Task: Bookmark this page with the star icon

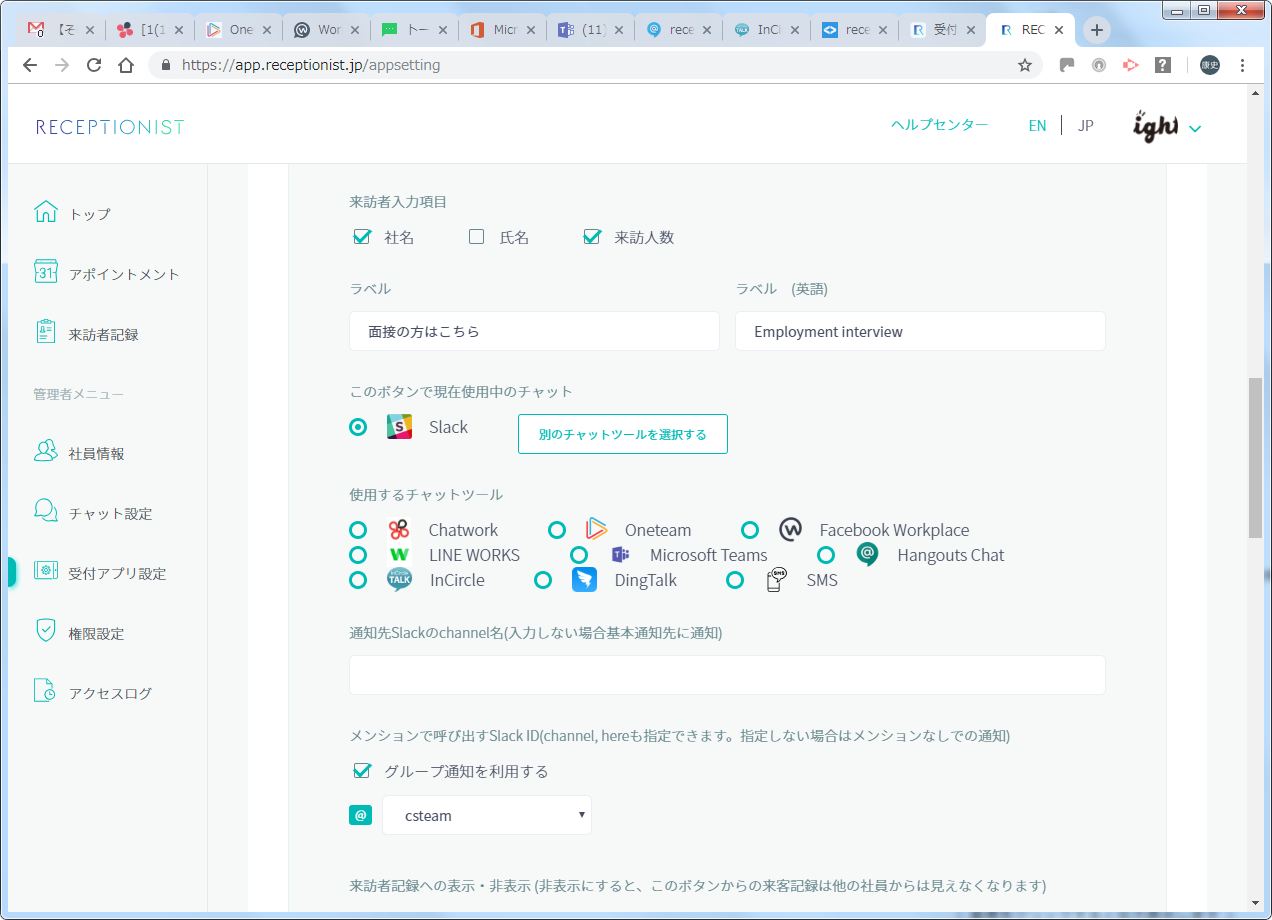Action: pos(1024,65)
